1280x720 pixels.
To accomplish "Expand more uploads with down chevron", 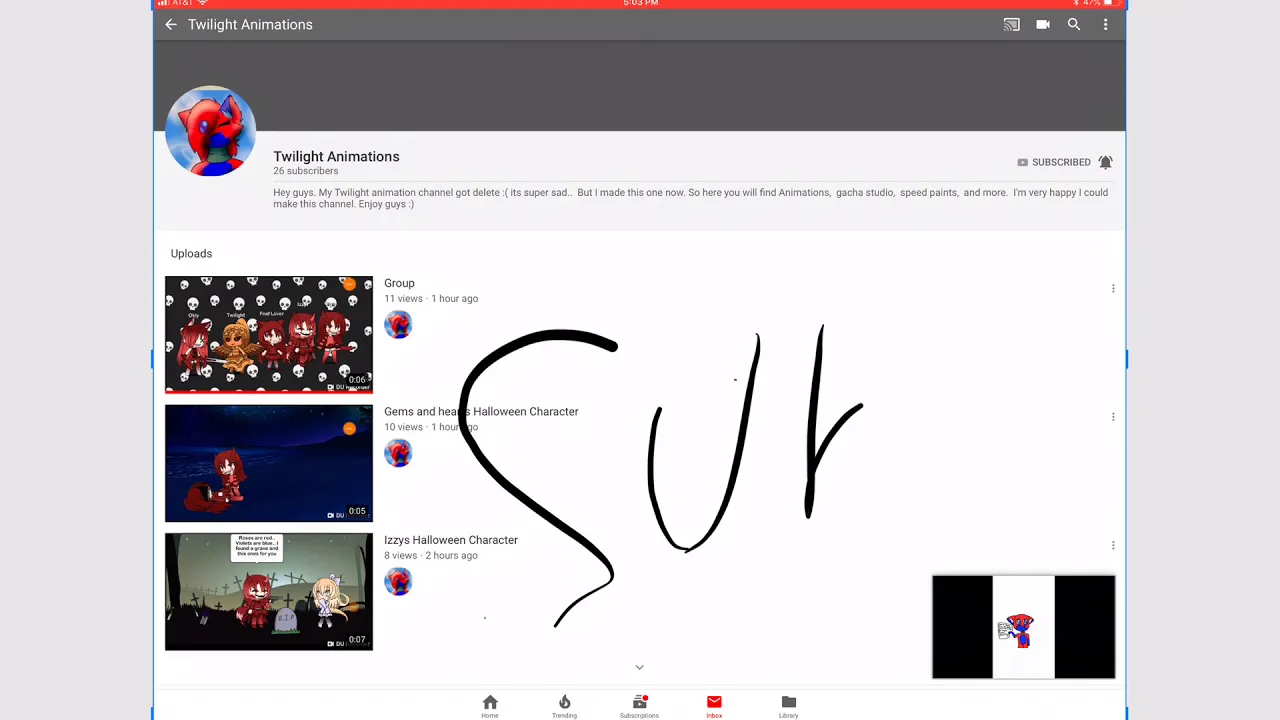I will (639, 667).
